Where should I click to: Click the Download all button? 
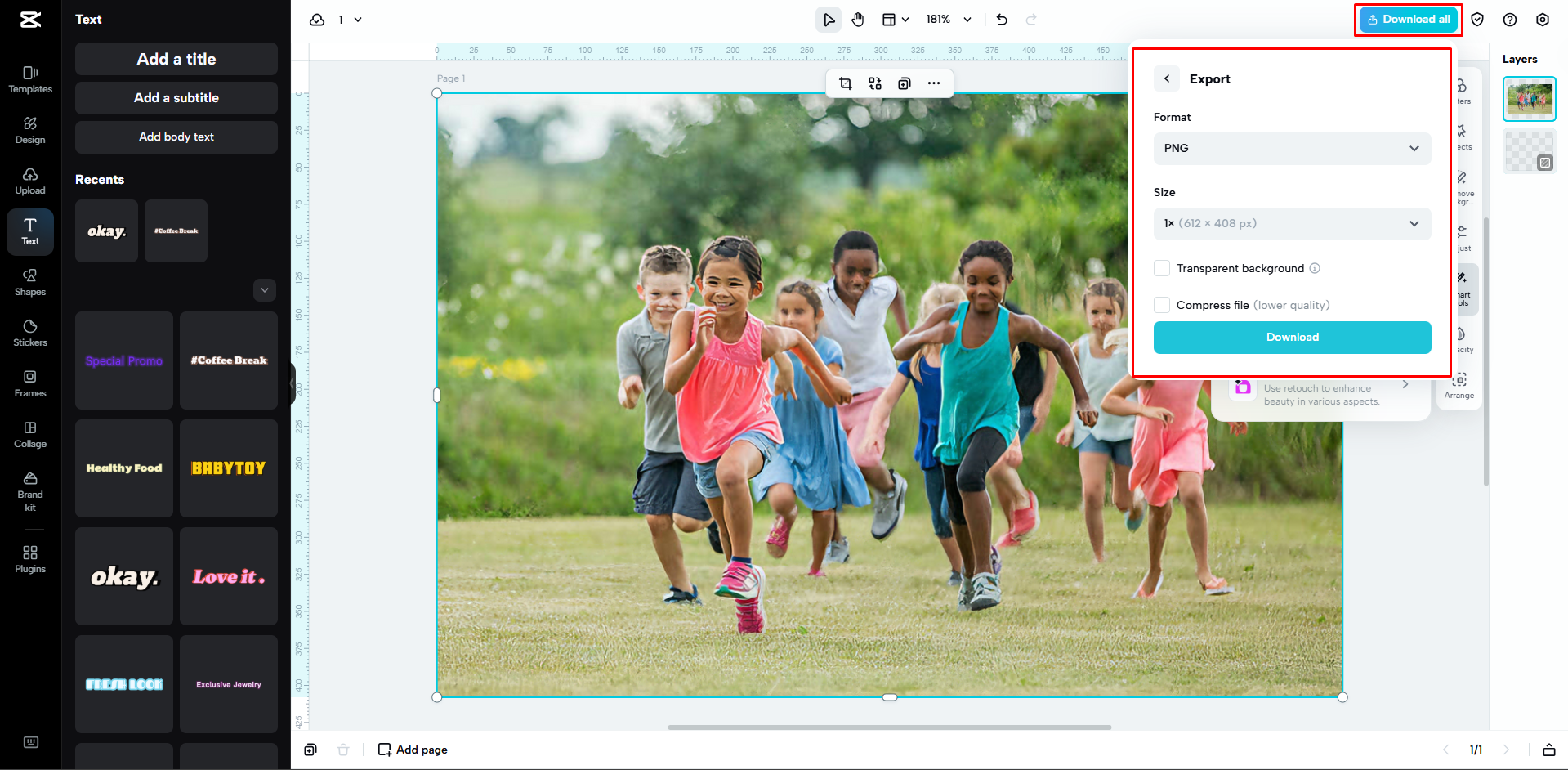tap(1409, 20)
